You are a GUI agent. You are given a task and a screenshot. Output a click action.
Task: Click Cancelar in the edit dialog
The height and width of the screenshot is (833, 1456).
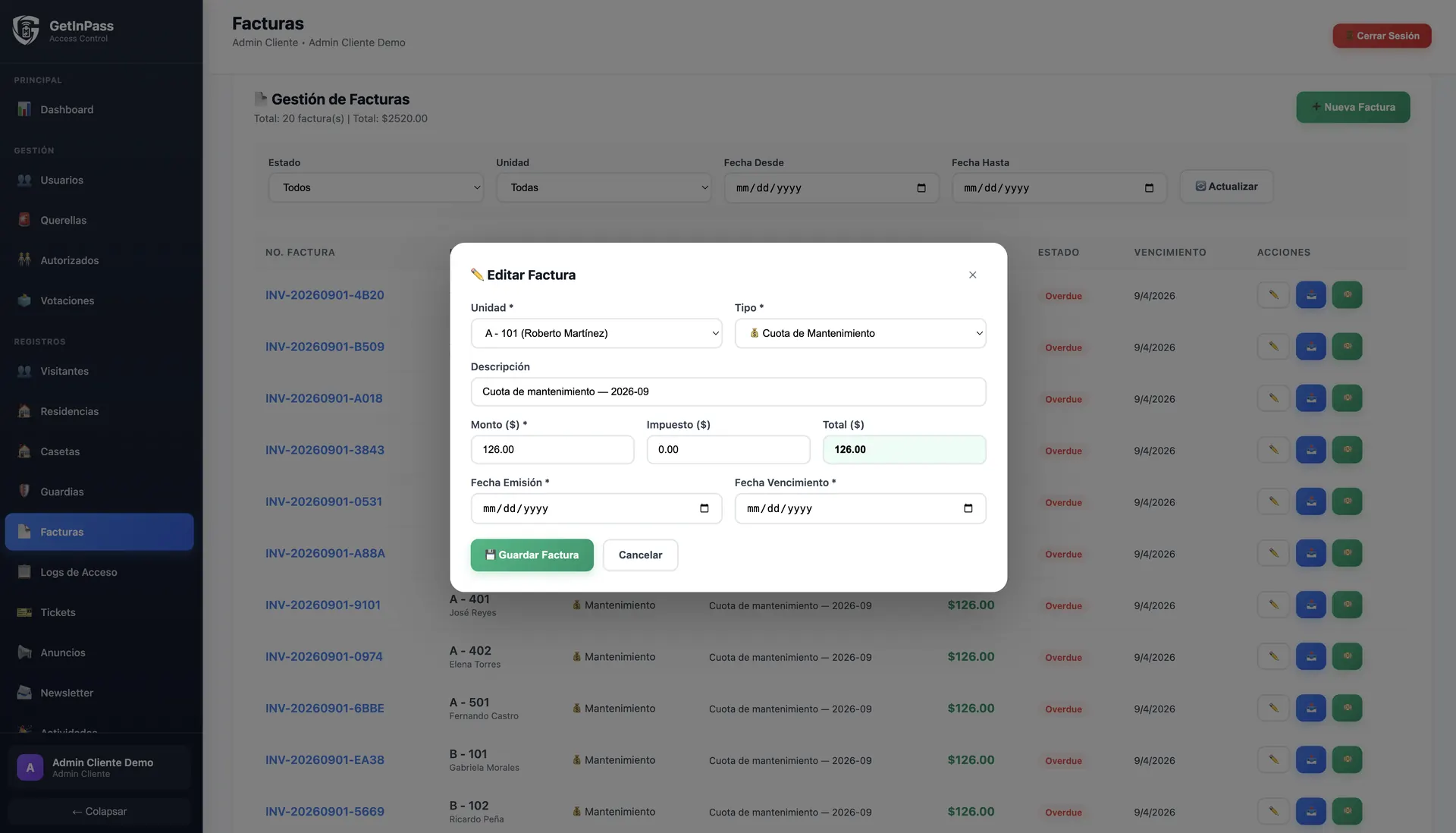pos(640,555)
